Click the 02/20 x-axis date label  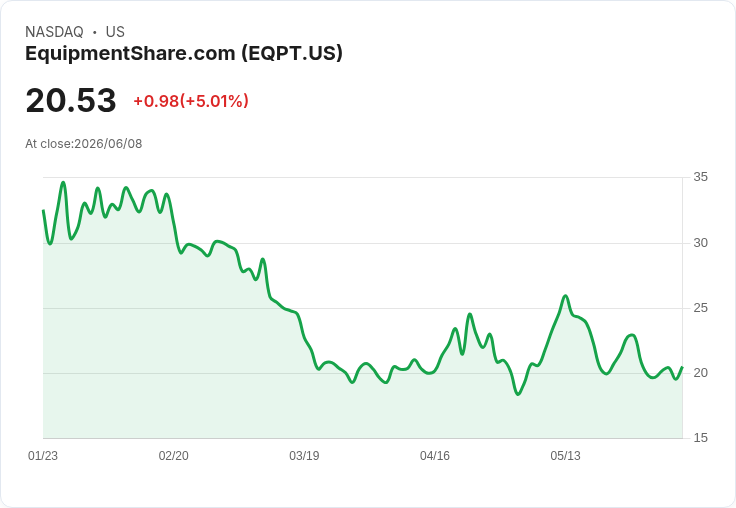pos(174,456)
